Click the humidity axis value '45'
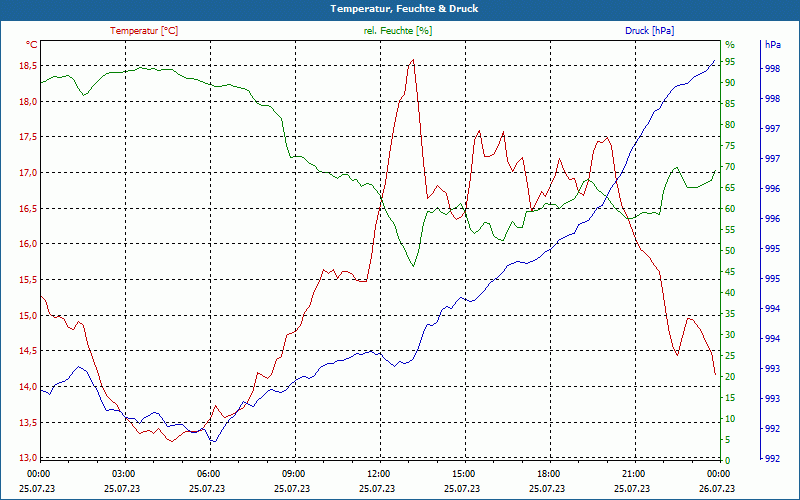The image size is (800, 500). coord(730,272)
